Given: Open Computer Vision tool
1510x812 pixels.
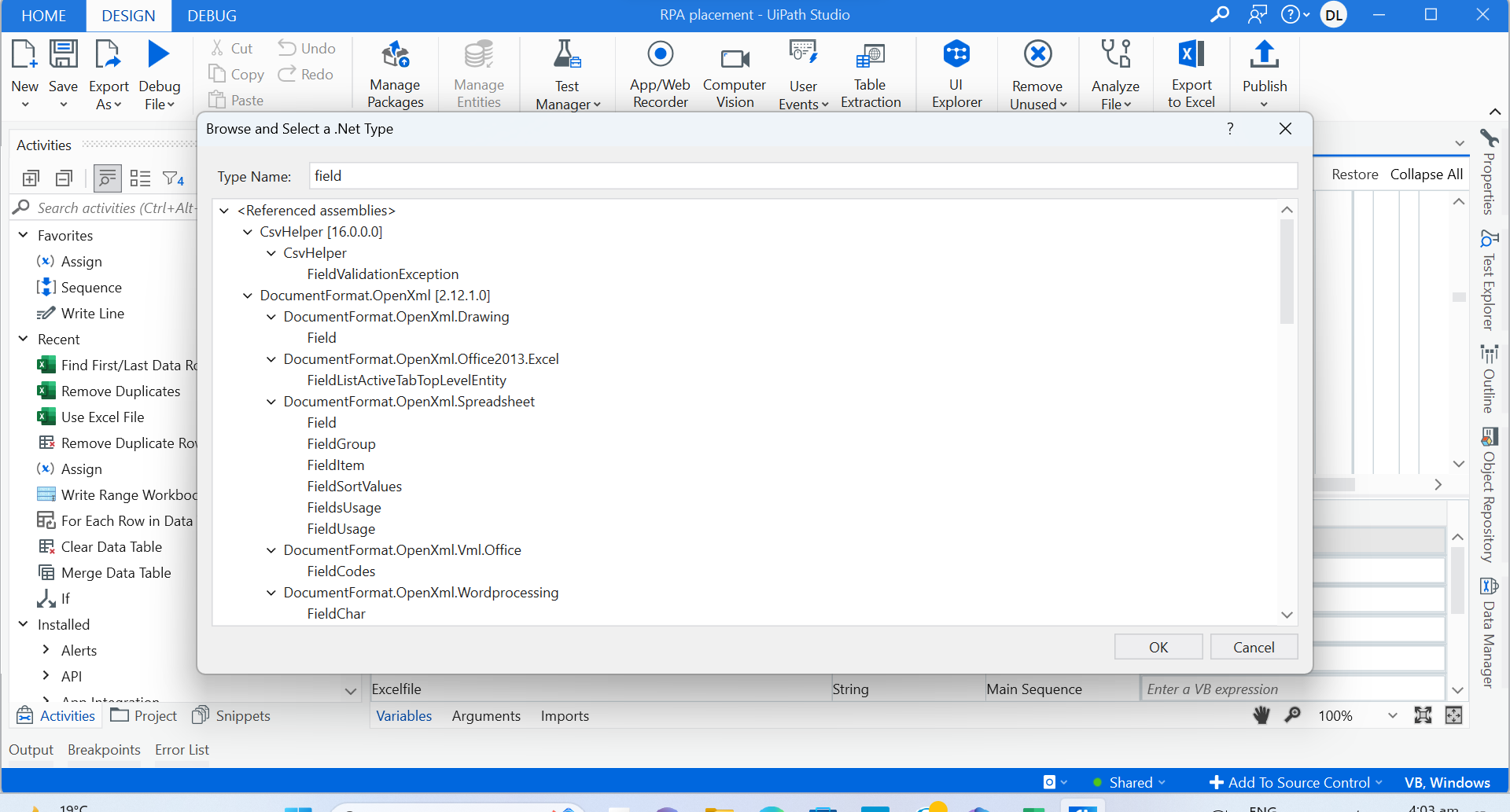Looking at the screenshot, I should pos(735,72).
